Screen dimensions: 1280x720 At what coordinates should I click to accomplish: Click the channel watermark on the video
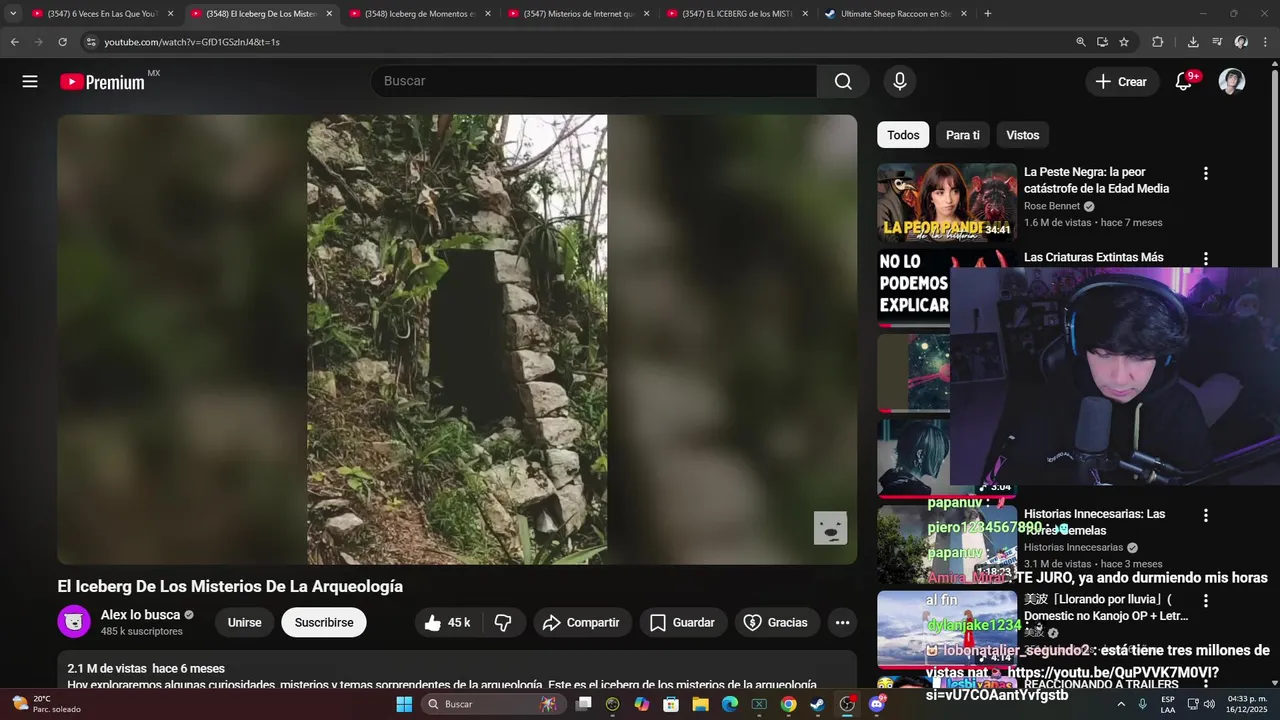pyautogui.click(x=830, y=528)
